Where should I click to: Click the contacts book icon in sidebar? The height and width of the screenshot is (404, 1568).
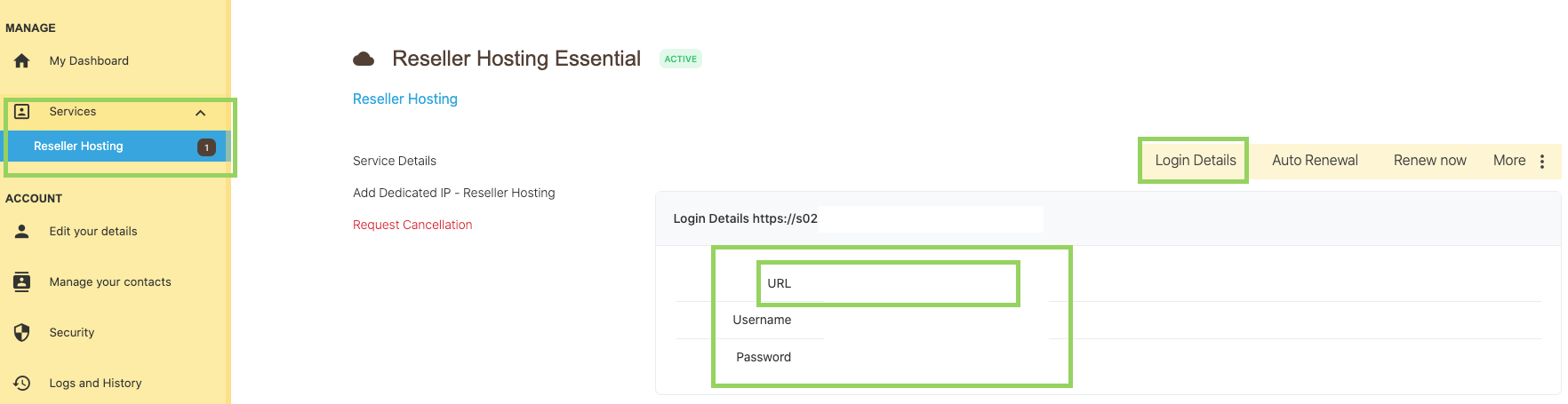tap(22, 281)
